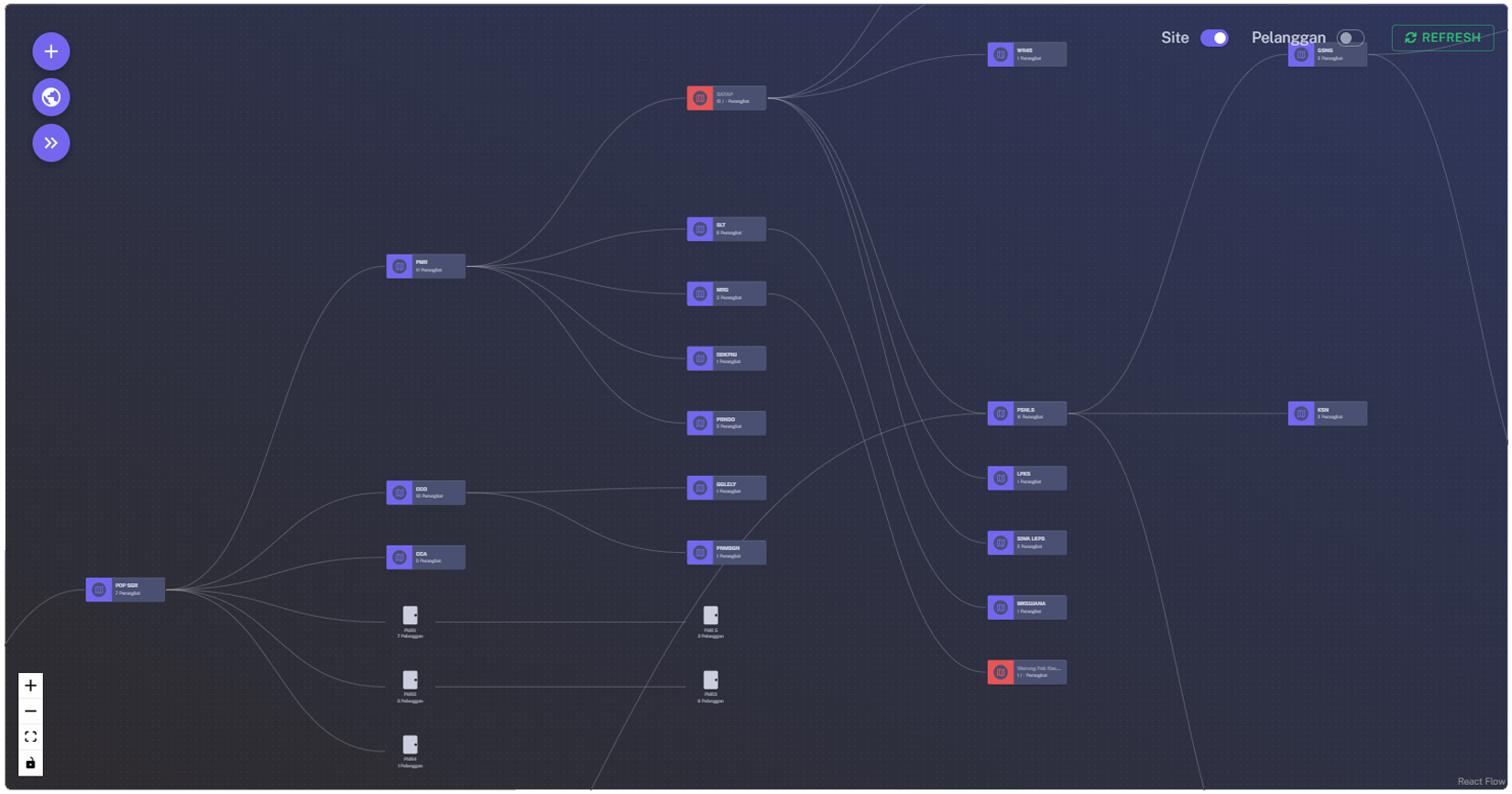The image size is (1512, 794).
Task: Select the PMR site node
Action: click(x=426, y=266)
